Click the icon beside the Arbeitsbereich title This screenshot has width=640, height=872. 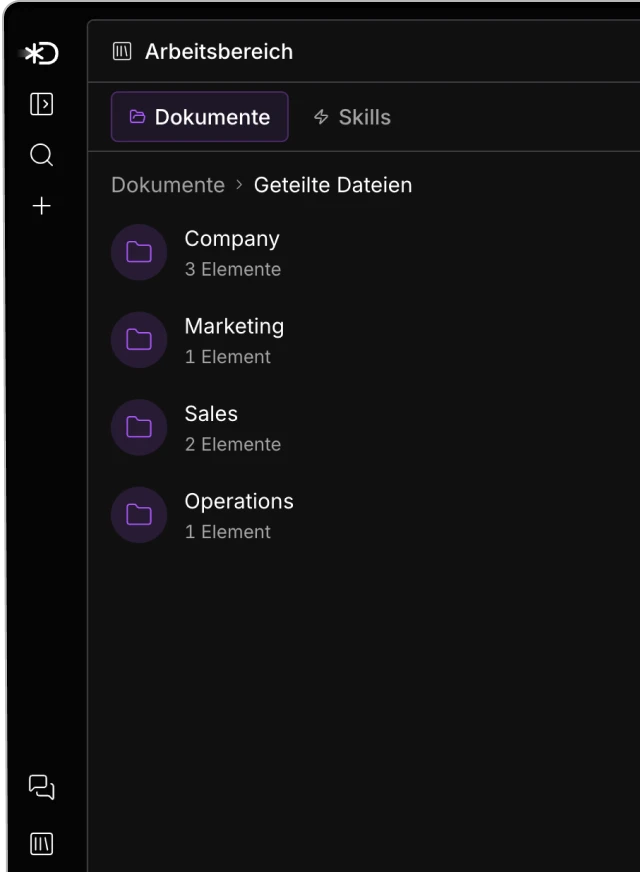(122, 51)
